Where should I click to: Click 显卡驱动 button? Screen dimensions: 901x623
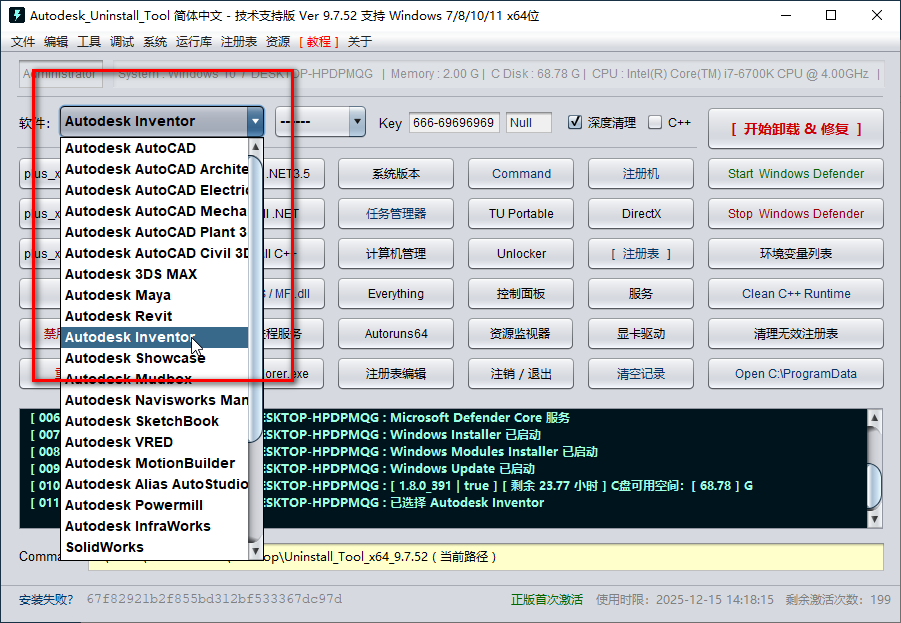pos(641,333)
